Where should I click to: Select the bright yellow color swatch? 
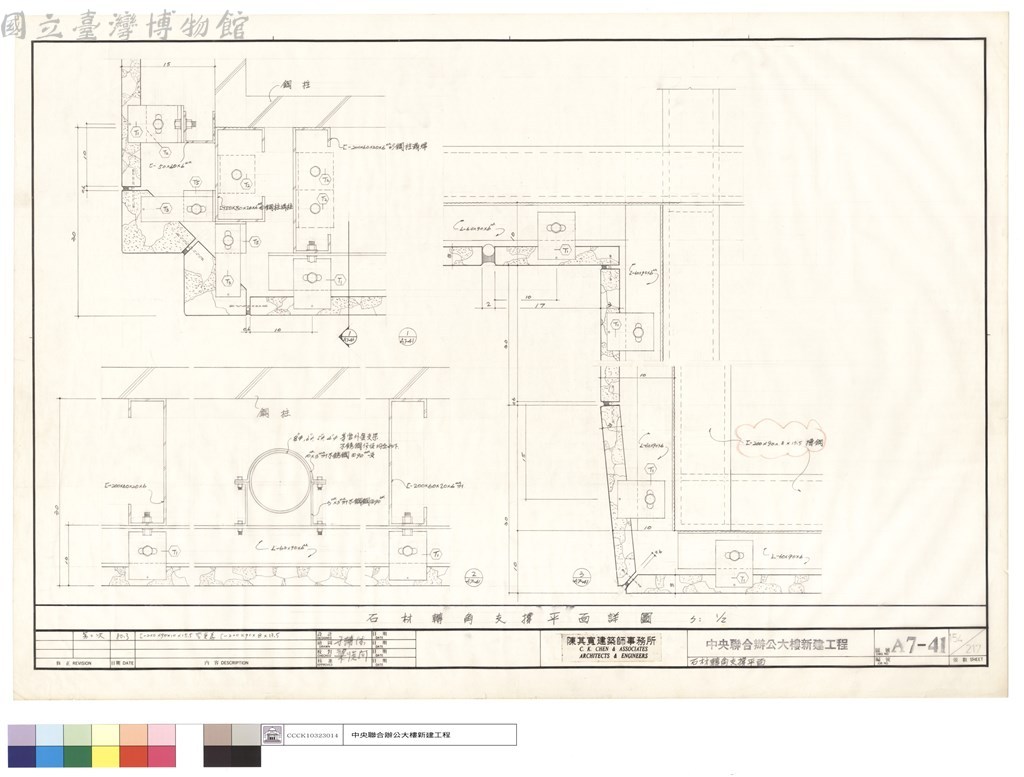pos(105,756)
